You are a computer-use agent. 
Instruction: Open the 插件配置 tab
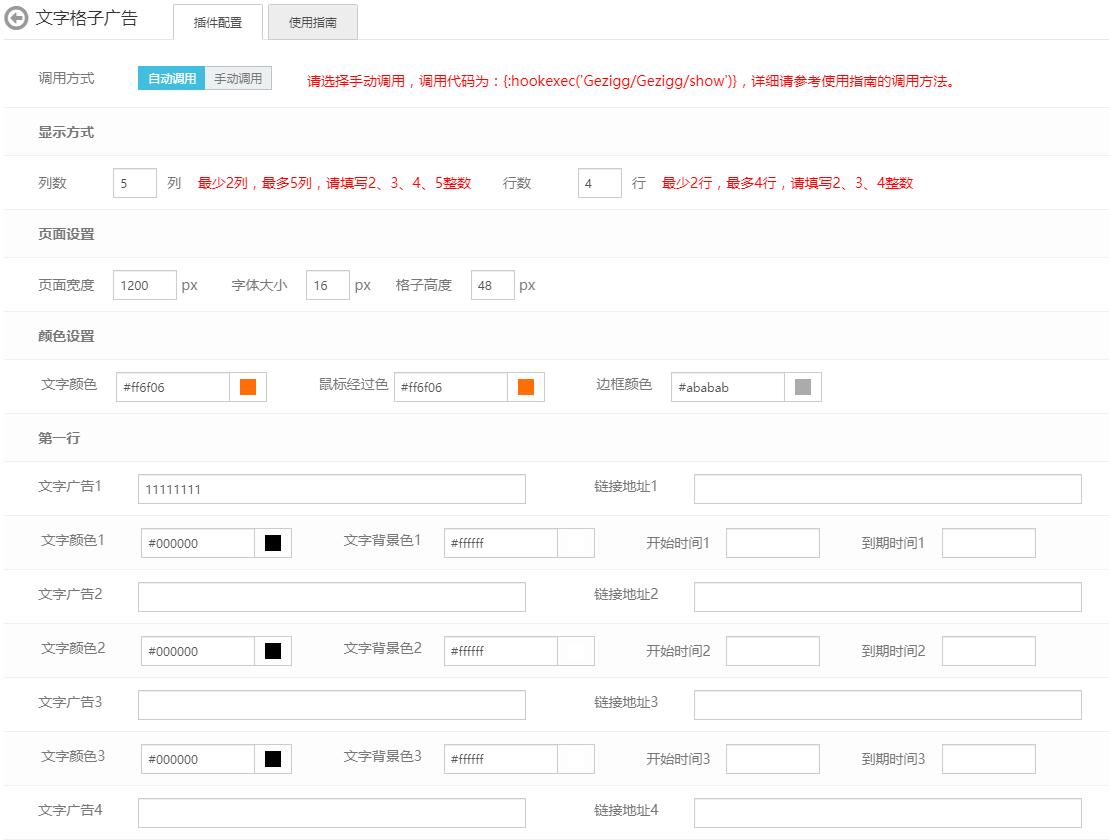coord(217,22)
